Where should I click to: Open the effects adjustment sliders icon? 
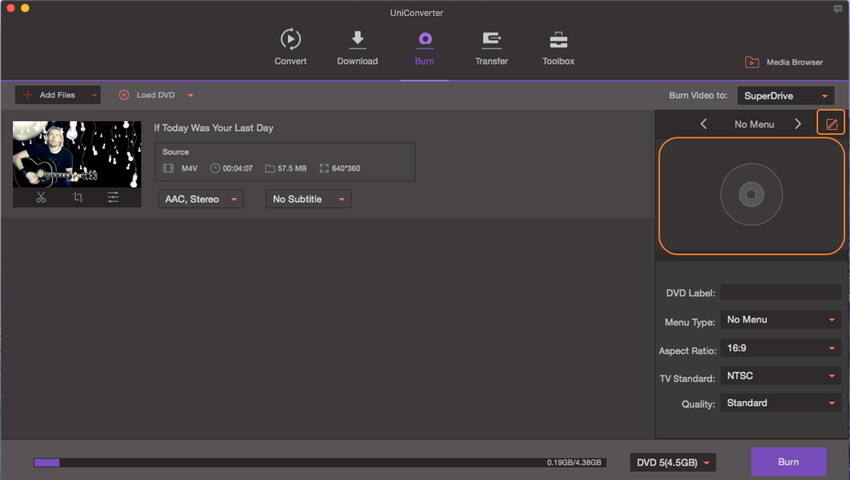pos(113,197)
